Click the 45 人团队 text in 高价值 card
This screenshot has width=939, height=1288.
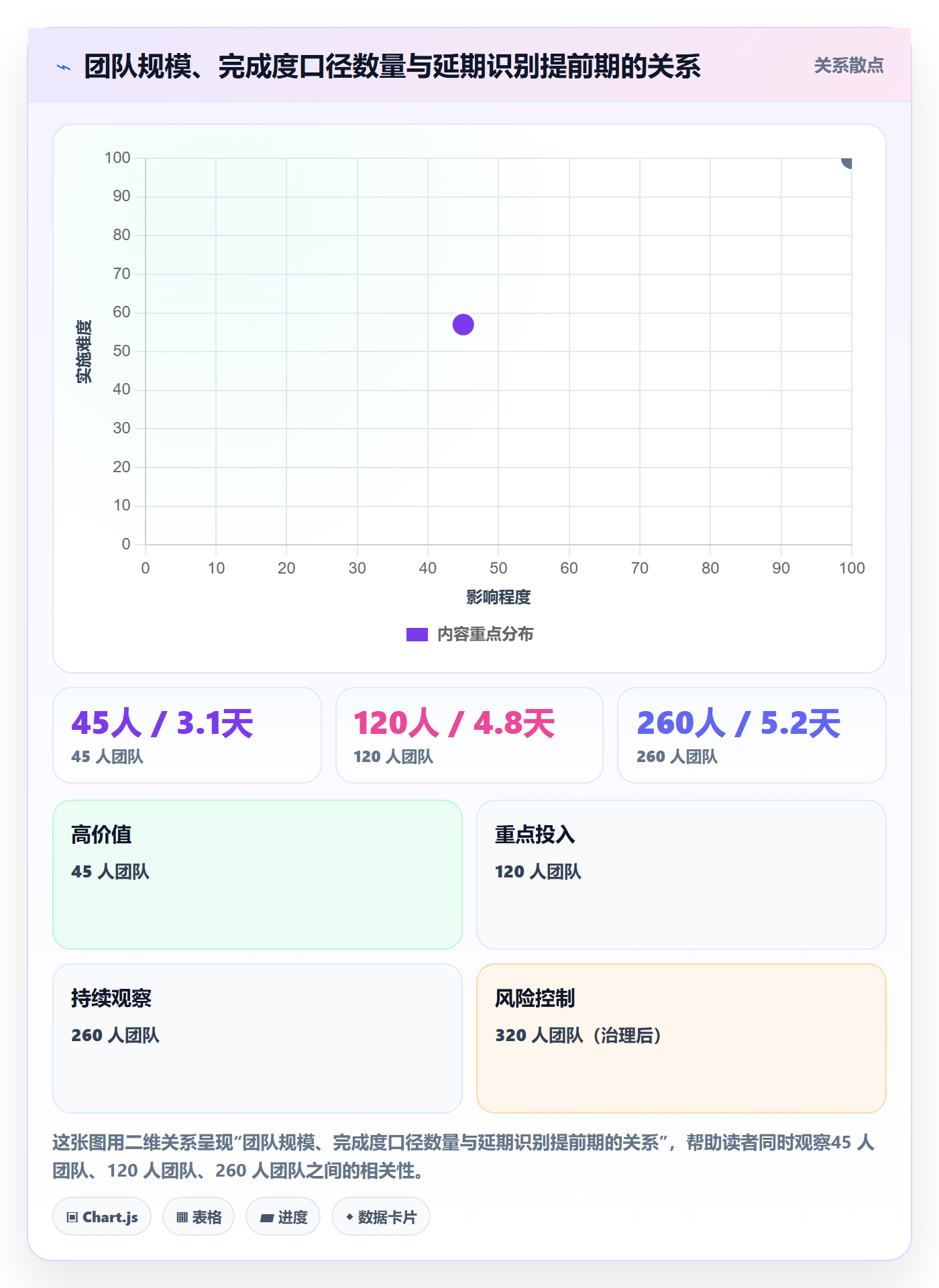pyautogui.click(x=110, y=872)
